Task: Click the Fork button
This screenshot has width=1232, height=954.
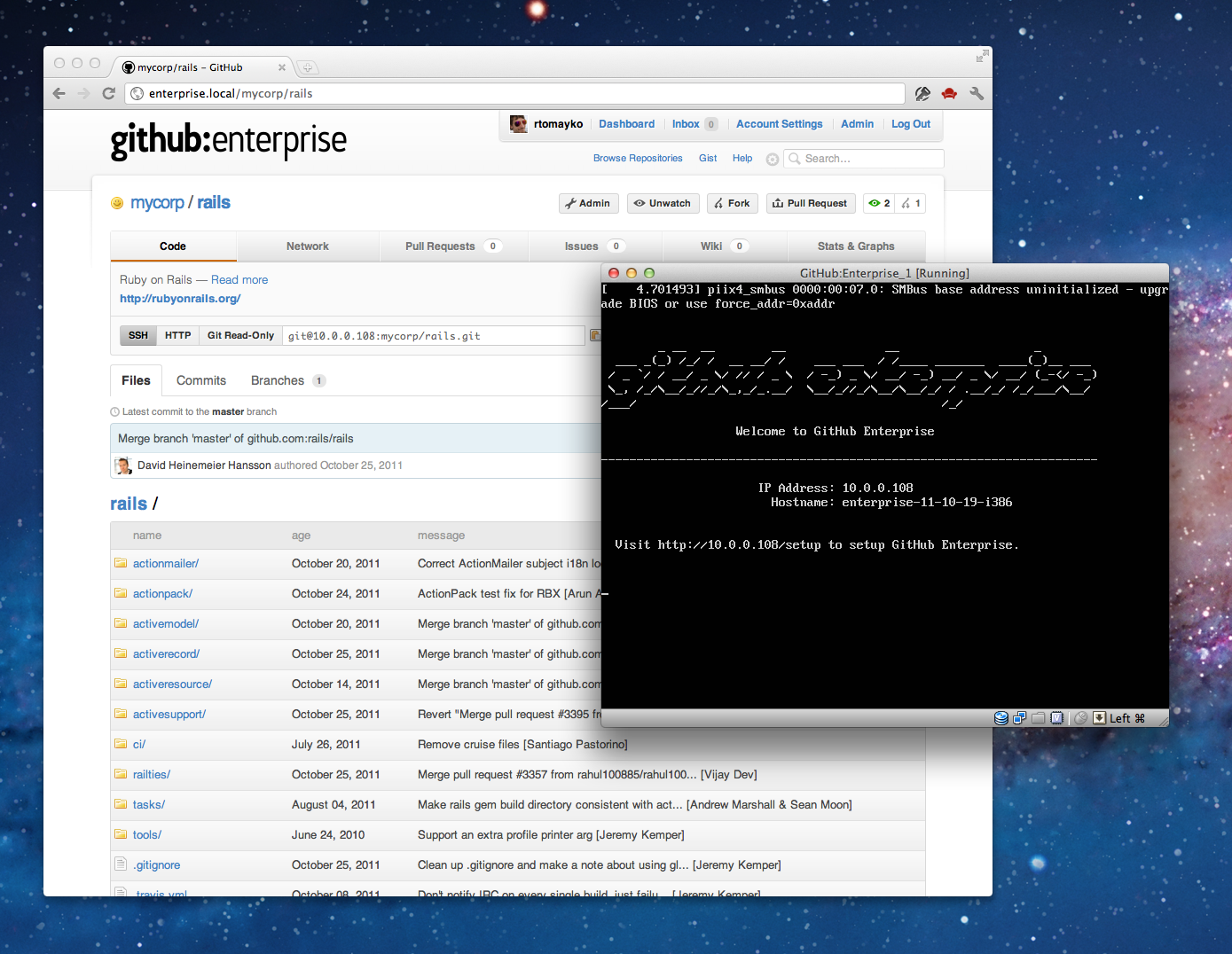Action: point(732,203)
